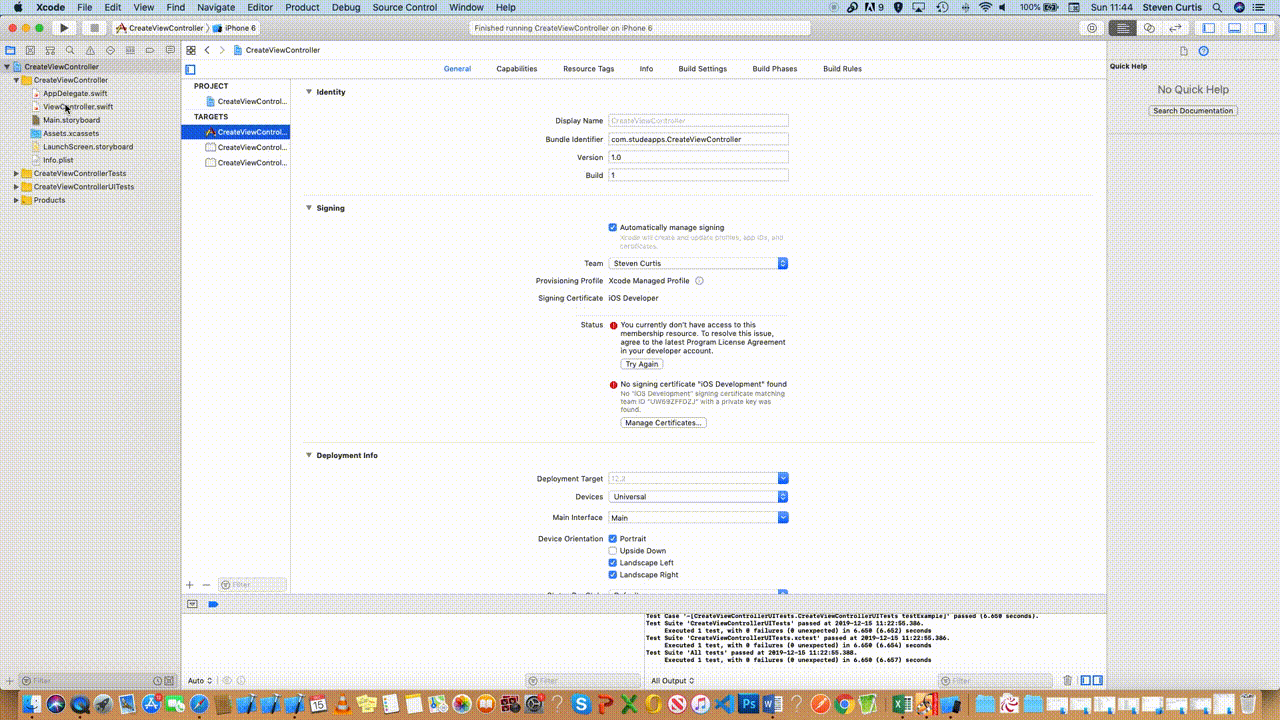Toggle Automatically manage signing checkbox
This screenshot has width=1280, height=720.
(x=613, y=227)
